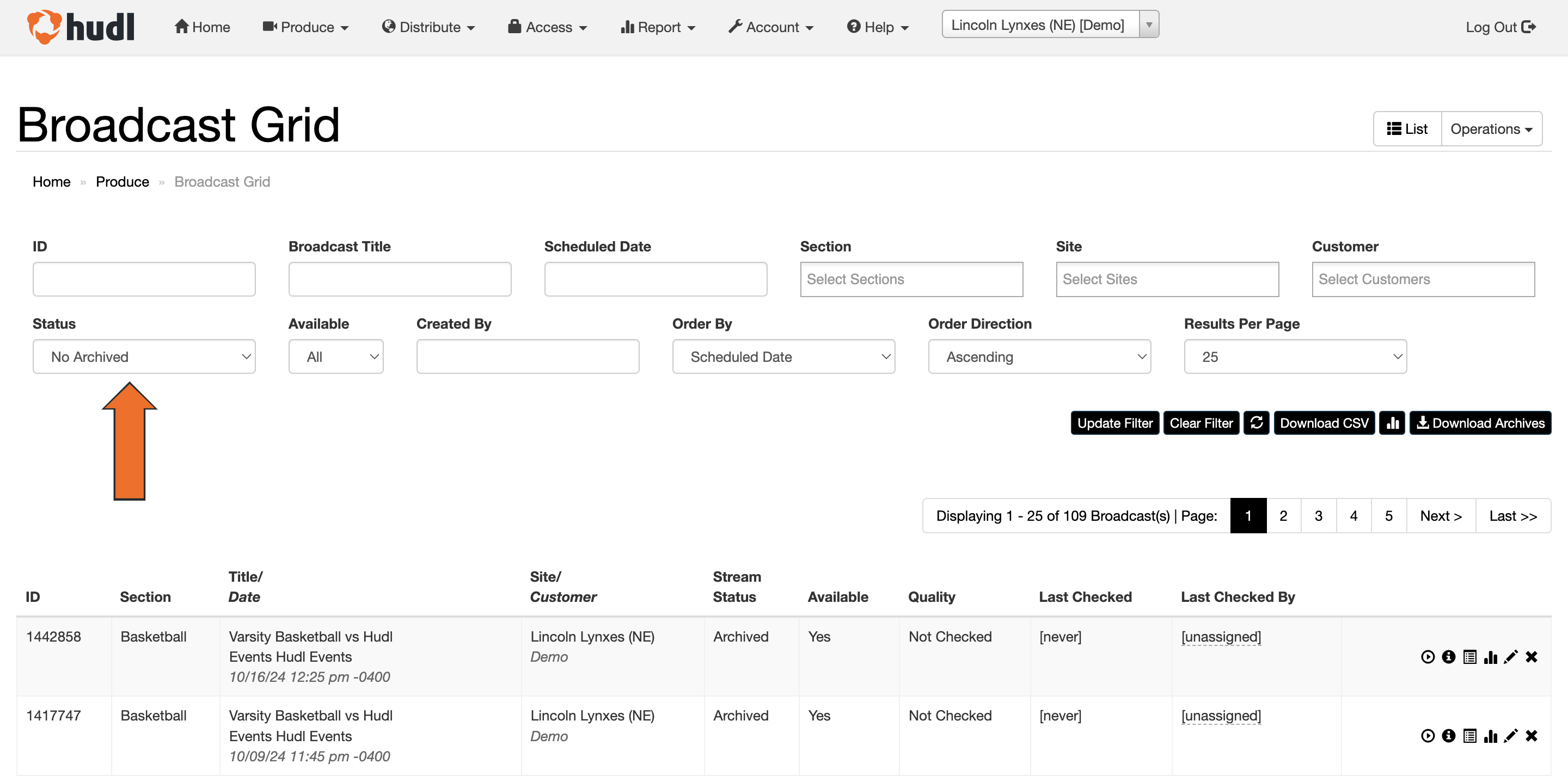
Task: Click inside the Broadcast Title input field
Action: [x=399, y=279]
